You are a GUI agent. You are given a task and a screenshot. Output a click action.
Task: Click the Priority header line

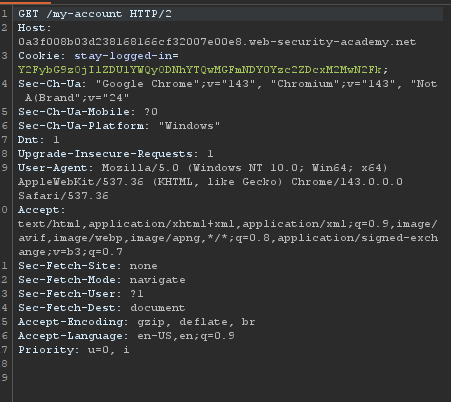pos(74,350)
